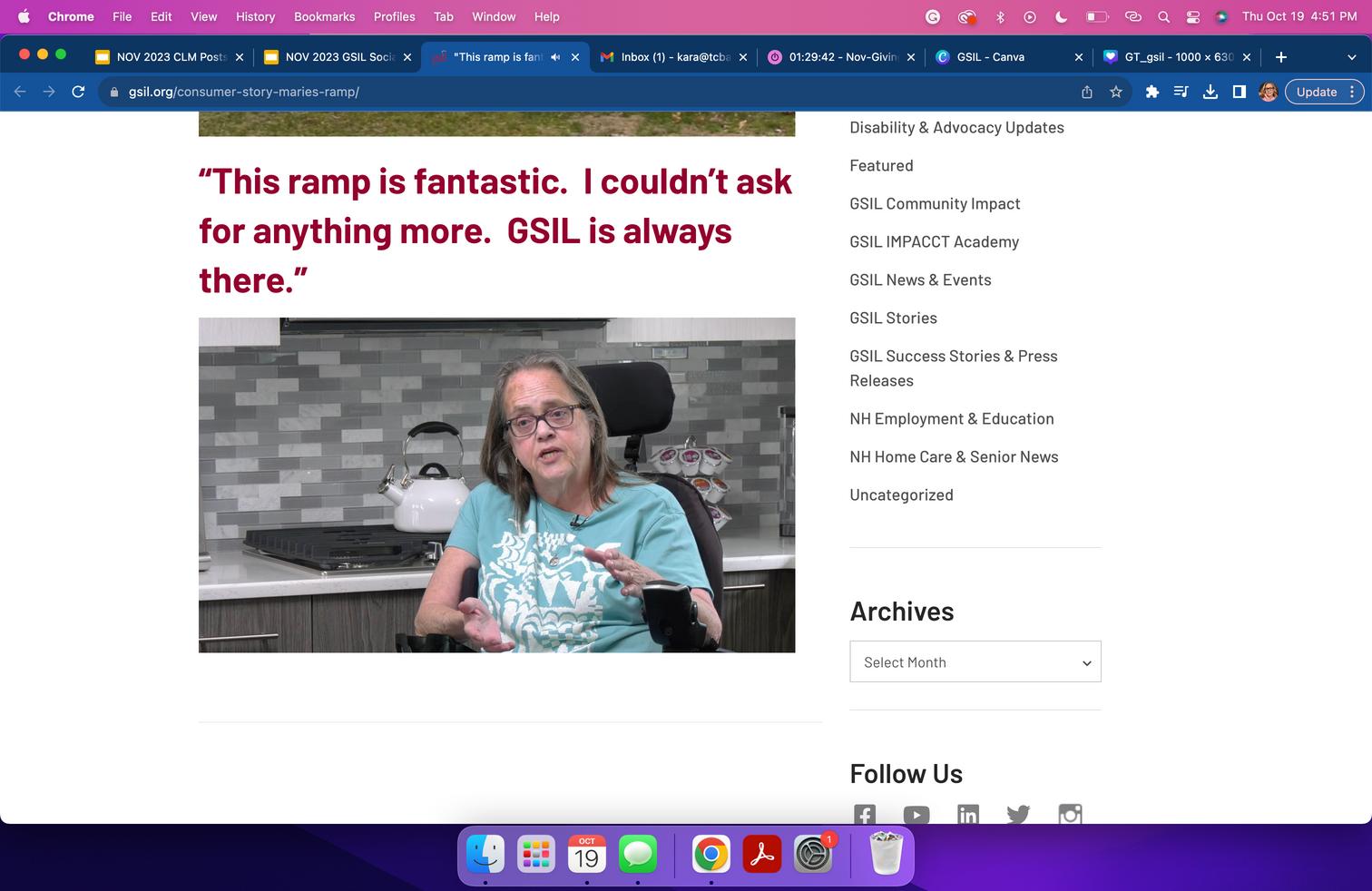This screenshot has height=891, width=1372.
Task: Open NH Employment & Education category
Action: [952, 419]
